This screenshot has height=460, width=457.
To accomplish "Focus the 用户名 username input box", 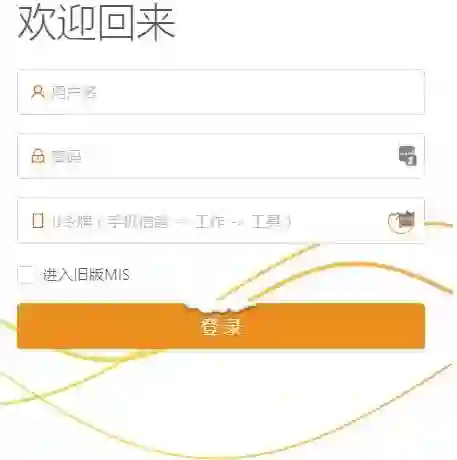I will pyautogui.click(x=221, y=92).
